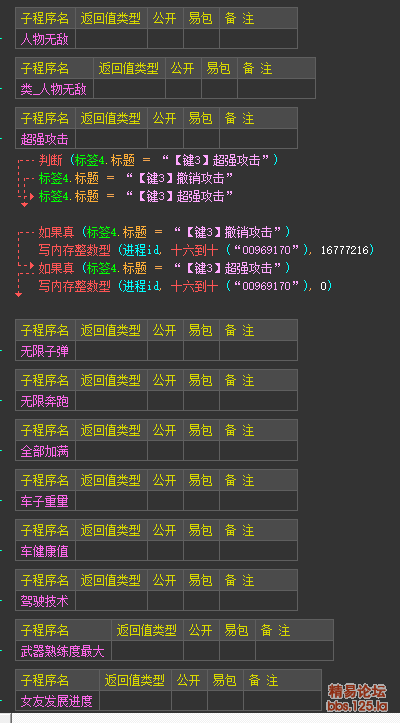The width and height of the screenshot is (400, 723).
Task: Select the 人物无敌 subroutine name cell
Action: point(45,39)
